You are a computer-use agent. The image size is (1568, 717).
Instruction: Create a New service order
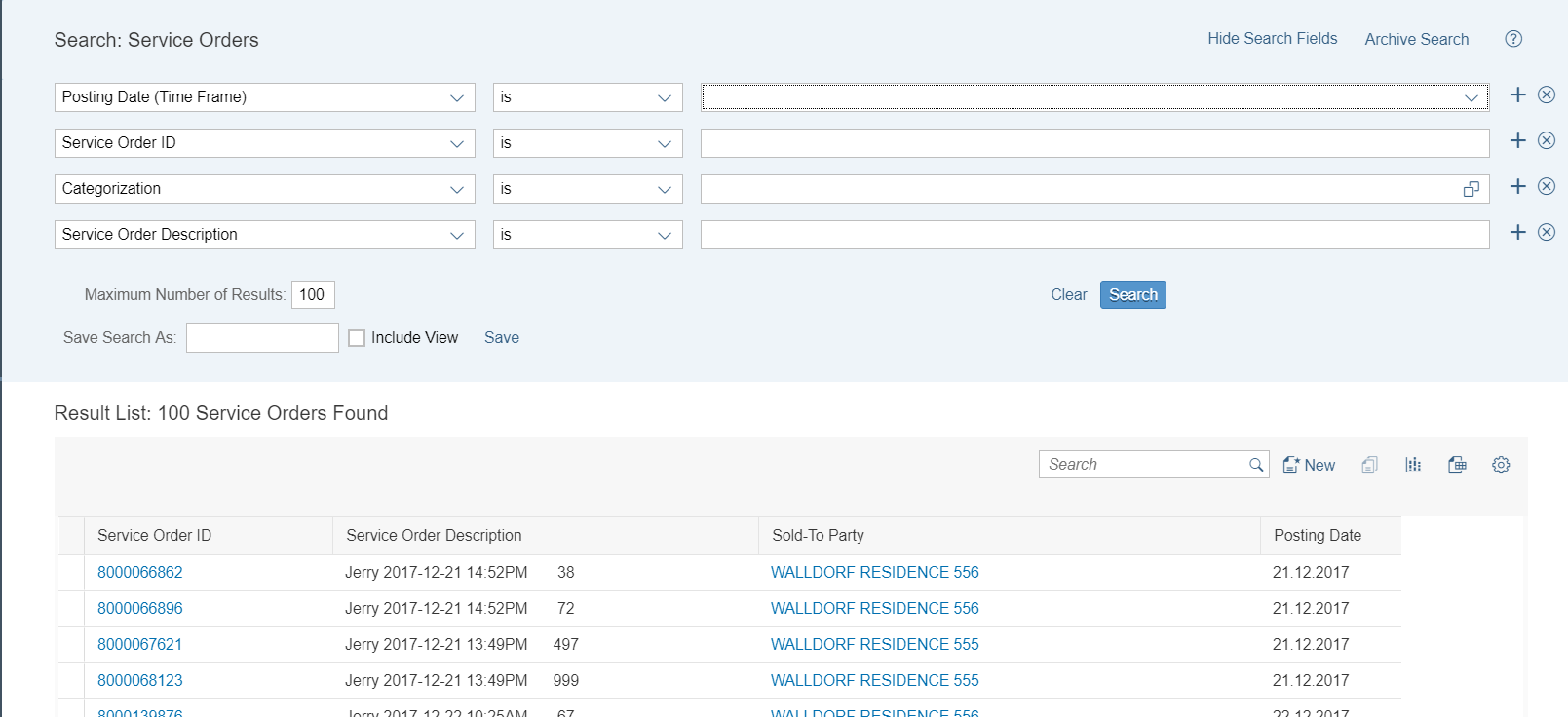point(1309,465)
